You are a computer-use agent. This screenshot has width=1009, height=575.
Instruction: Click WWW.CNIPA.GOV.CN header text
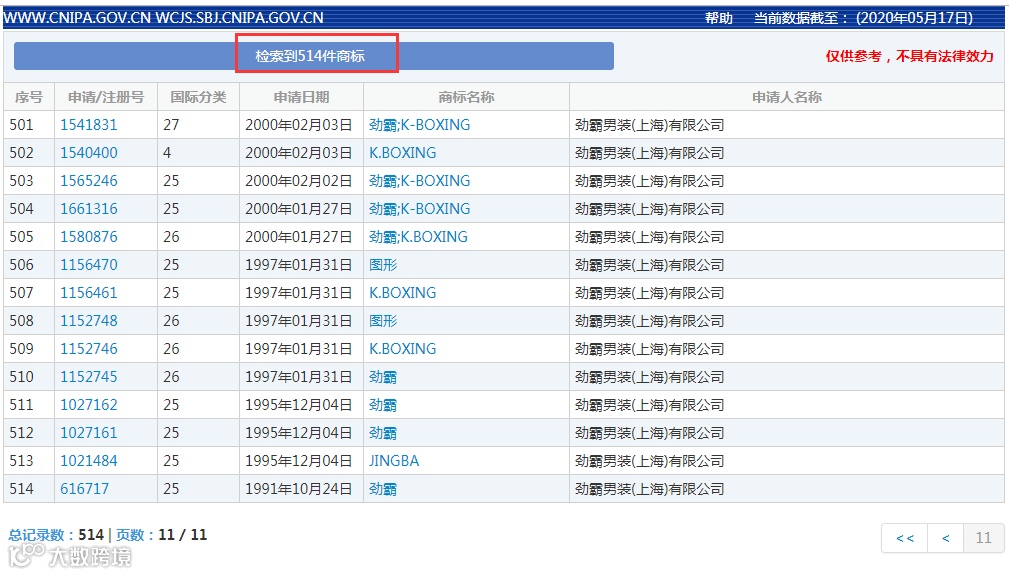tap(77, 17)
